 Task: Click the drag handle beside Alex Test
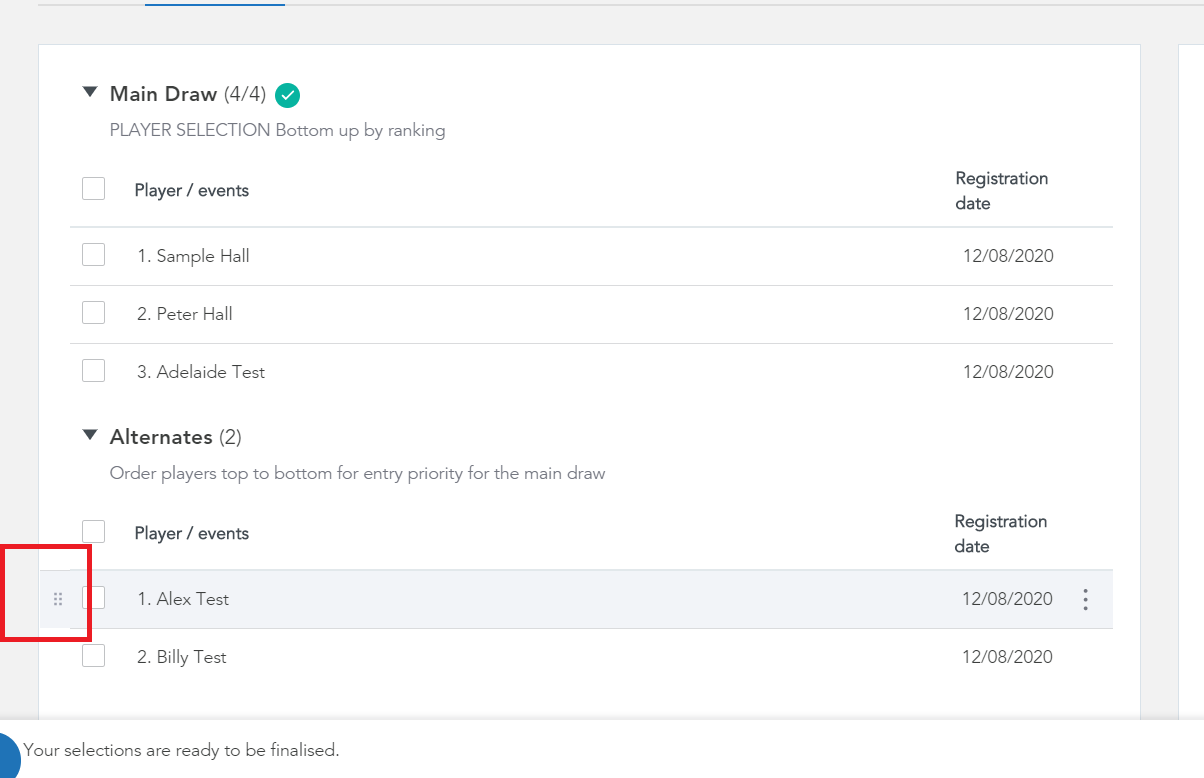[x=58, y=599]
